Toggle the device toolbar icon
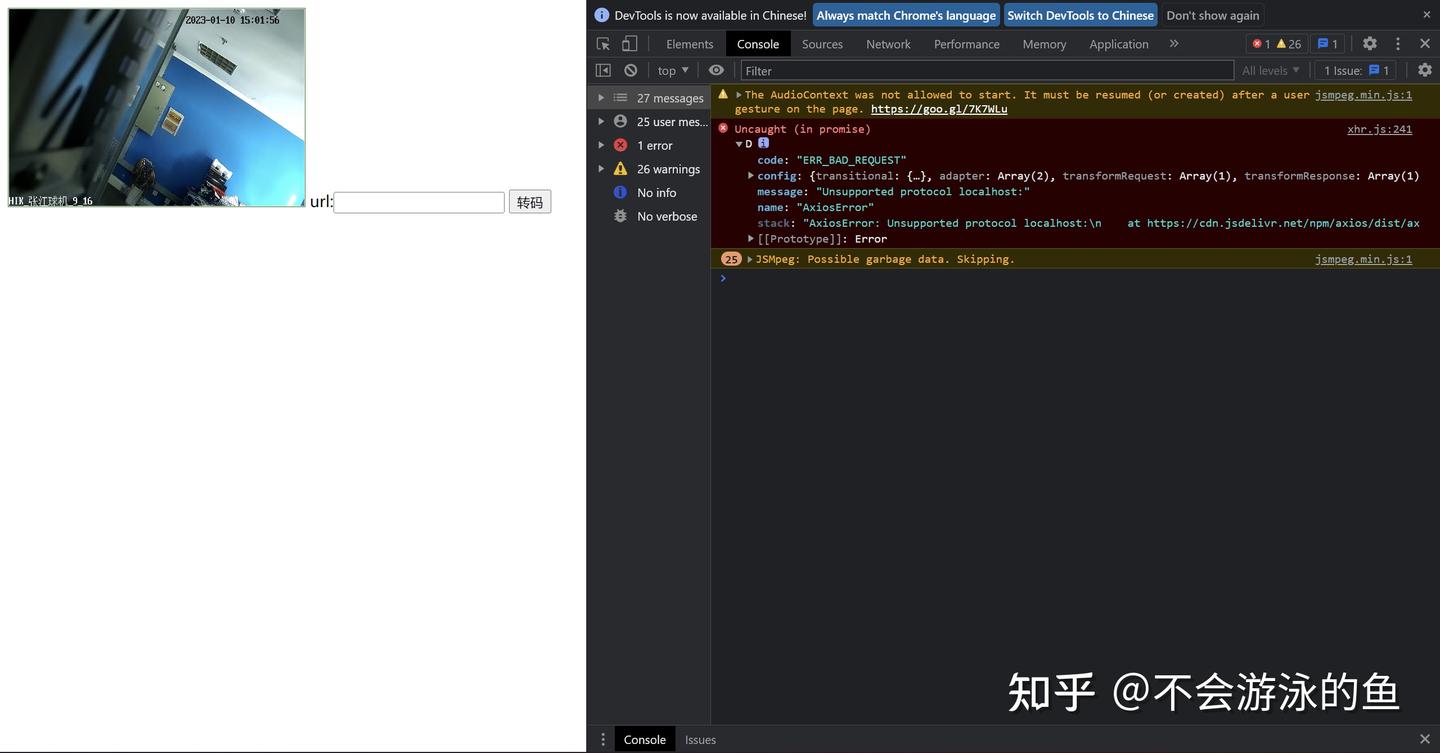1440x753 pixels. (x=629, y=44)
